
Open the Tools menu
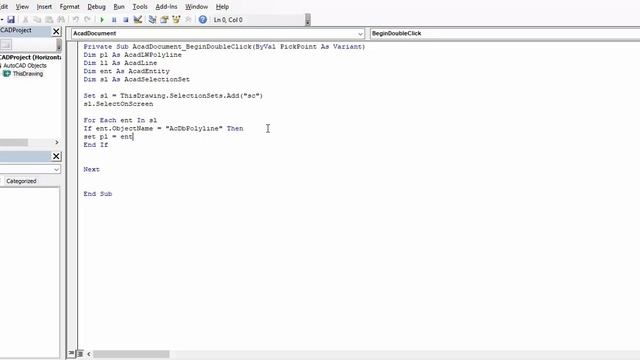(140, 7)
